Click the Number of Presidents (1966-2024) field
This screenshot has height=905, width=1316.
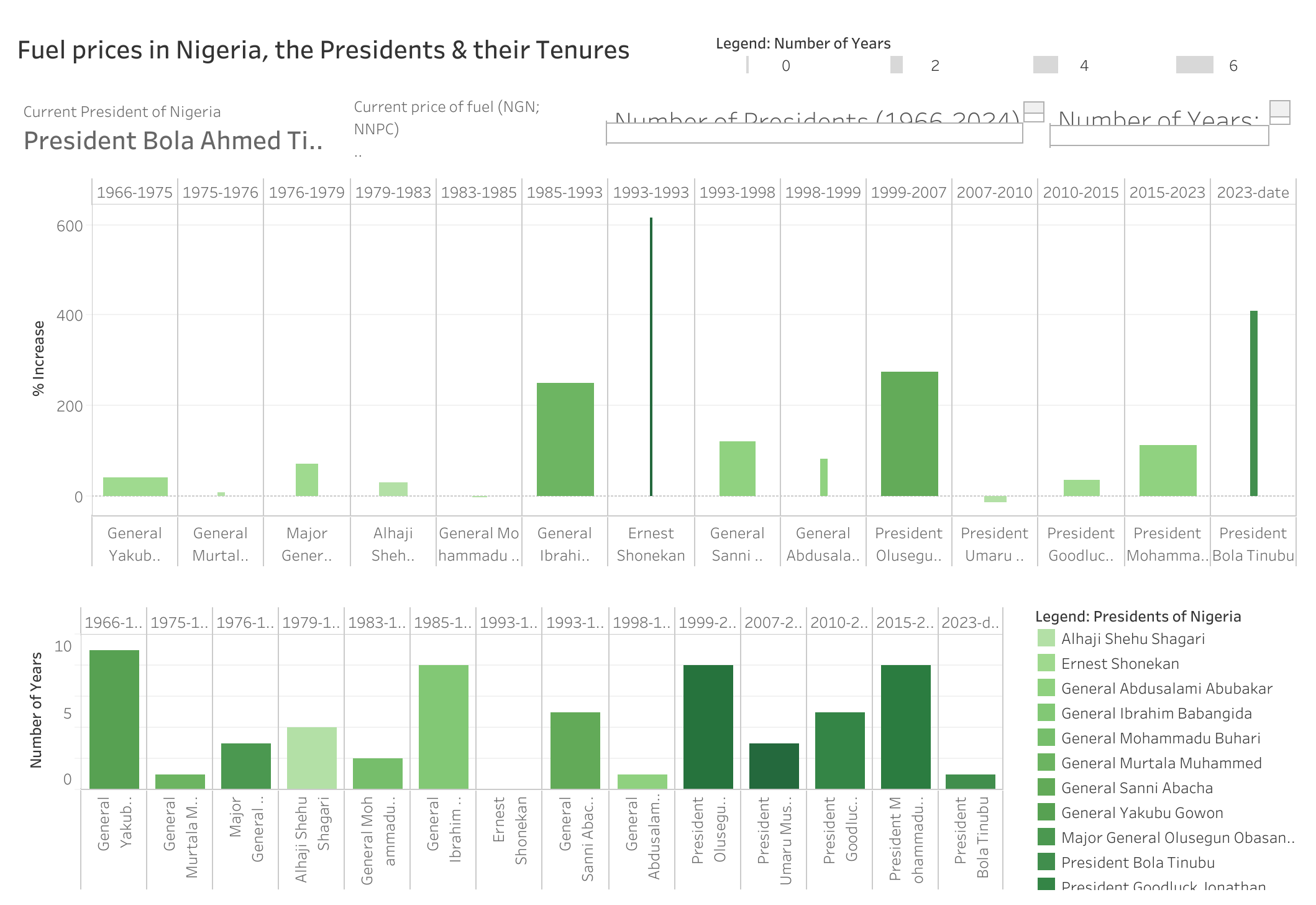coord(814,132)
